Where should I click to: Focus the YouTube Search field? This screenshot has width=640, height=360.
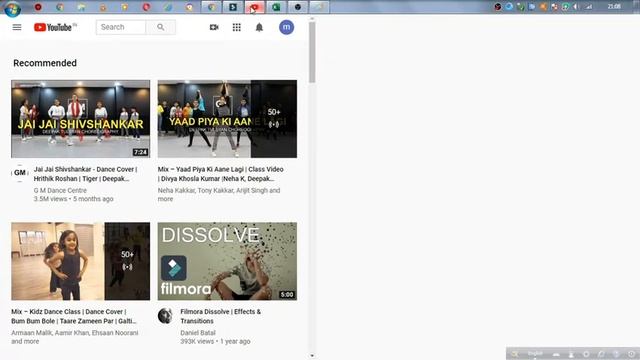121,27
